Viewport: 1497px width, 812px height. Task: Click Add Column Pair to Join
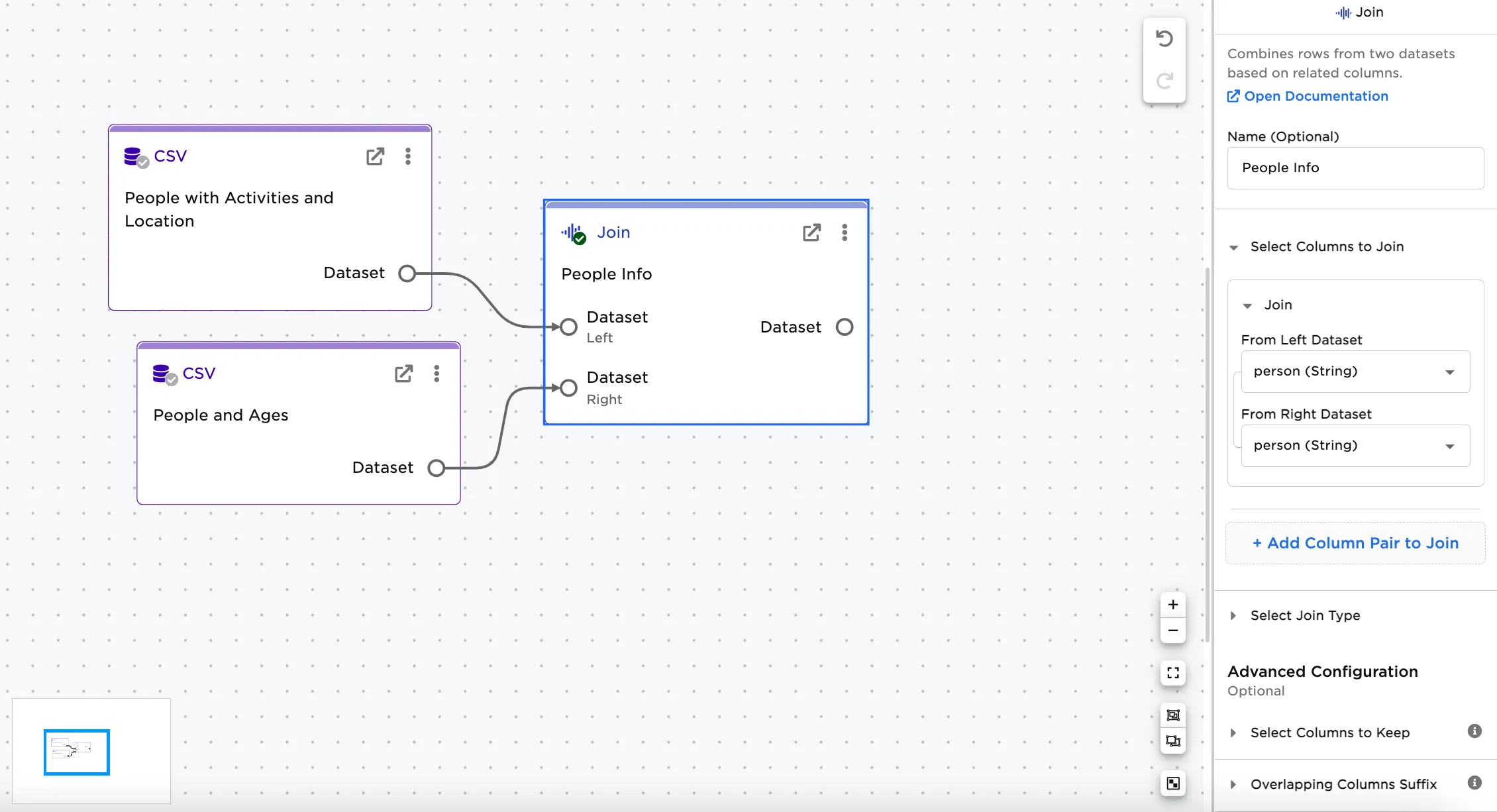coord(1355,542)
